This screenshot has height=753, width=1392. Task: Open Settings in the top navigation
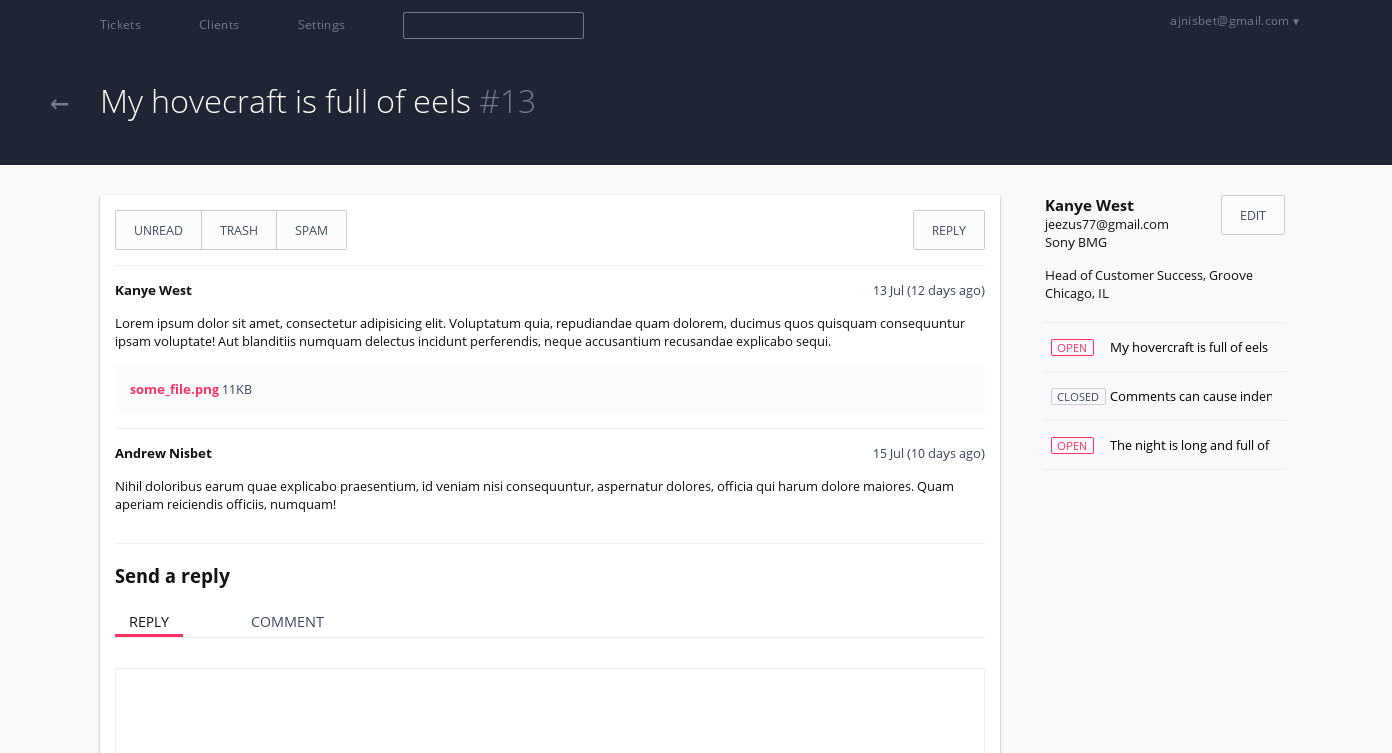pyautogui.click(x=321, y=25)
